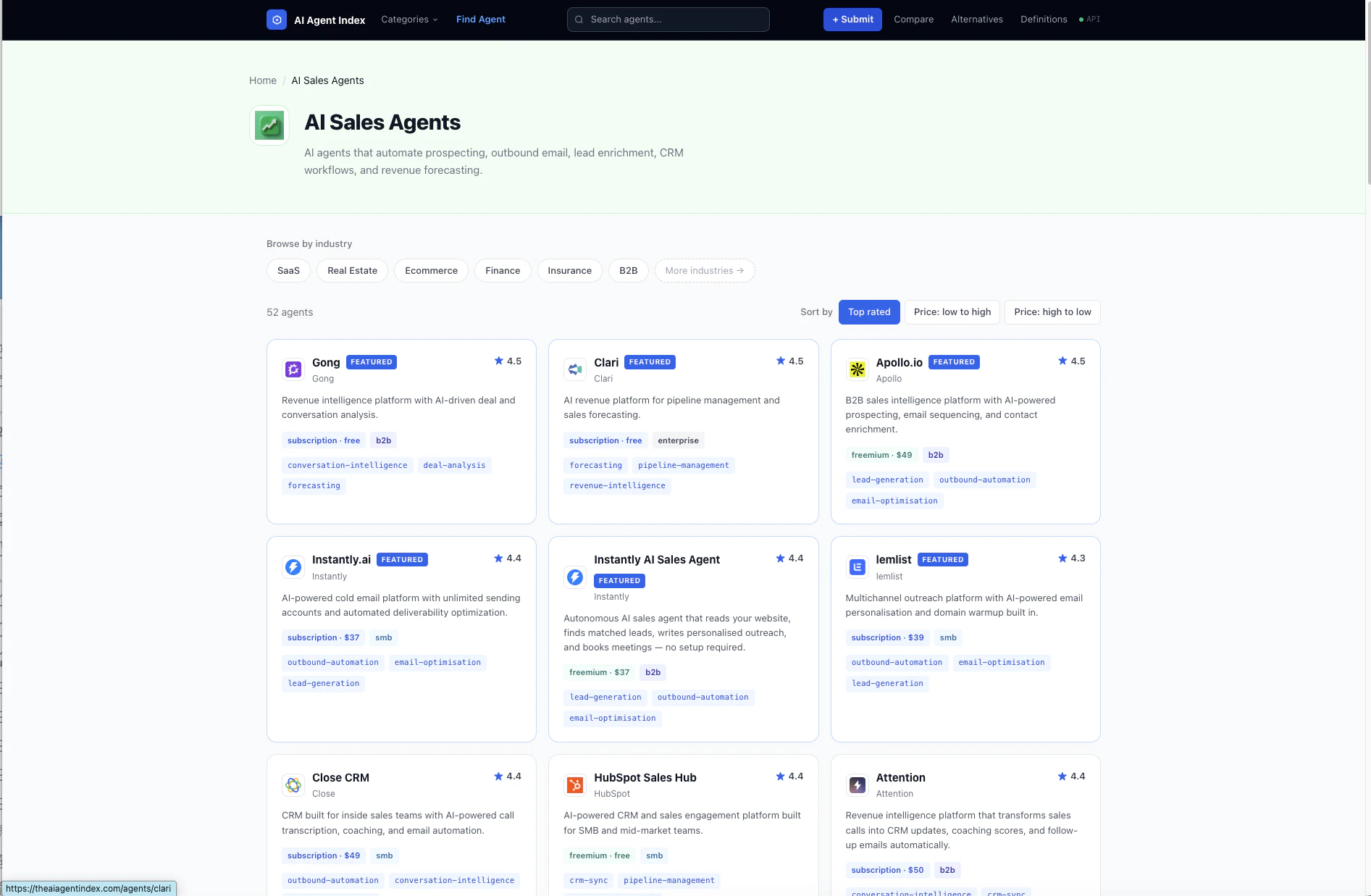Toggle the Finance industry filter
1371x896 pixels.
click(502, 270)
